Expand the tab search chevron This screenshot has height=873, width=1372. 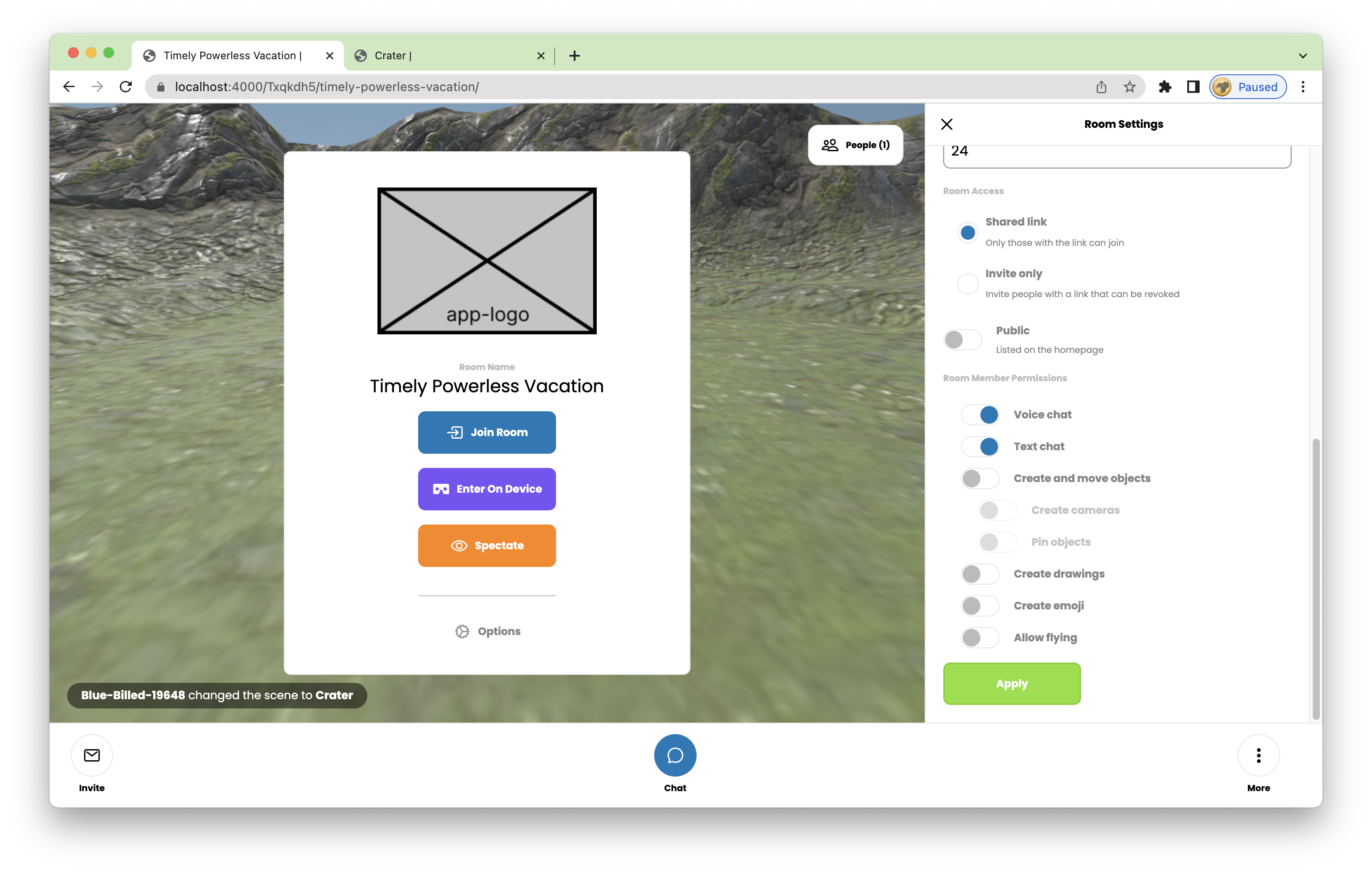pos(1303,55)
